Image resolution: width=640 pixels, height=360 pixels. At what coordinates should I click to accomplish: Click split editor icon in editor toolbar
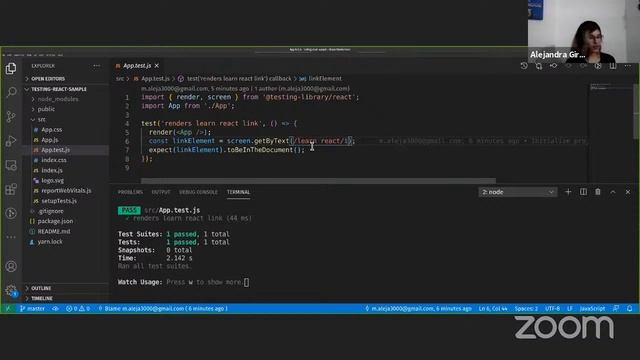613,66
